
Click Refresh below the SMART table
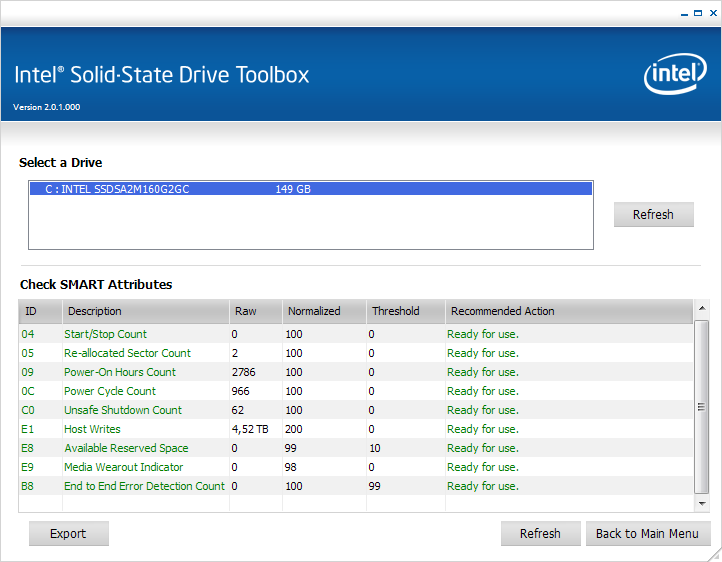click(x=540, y=533)
